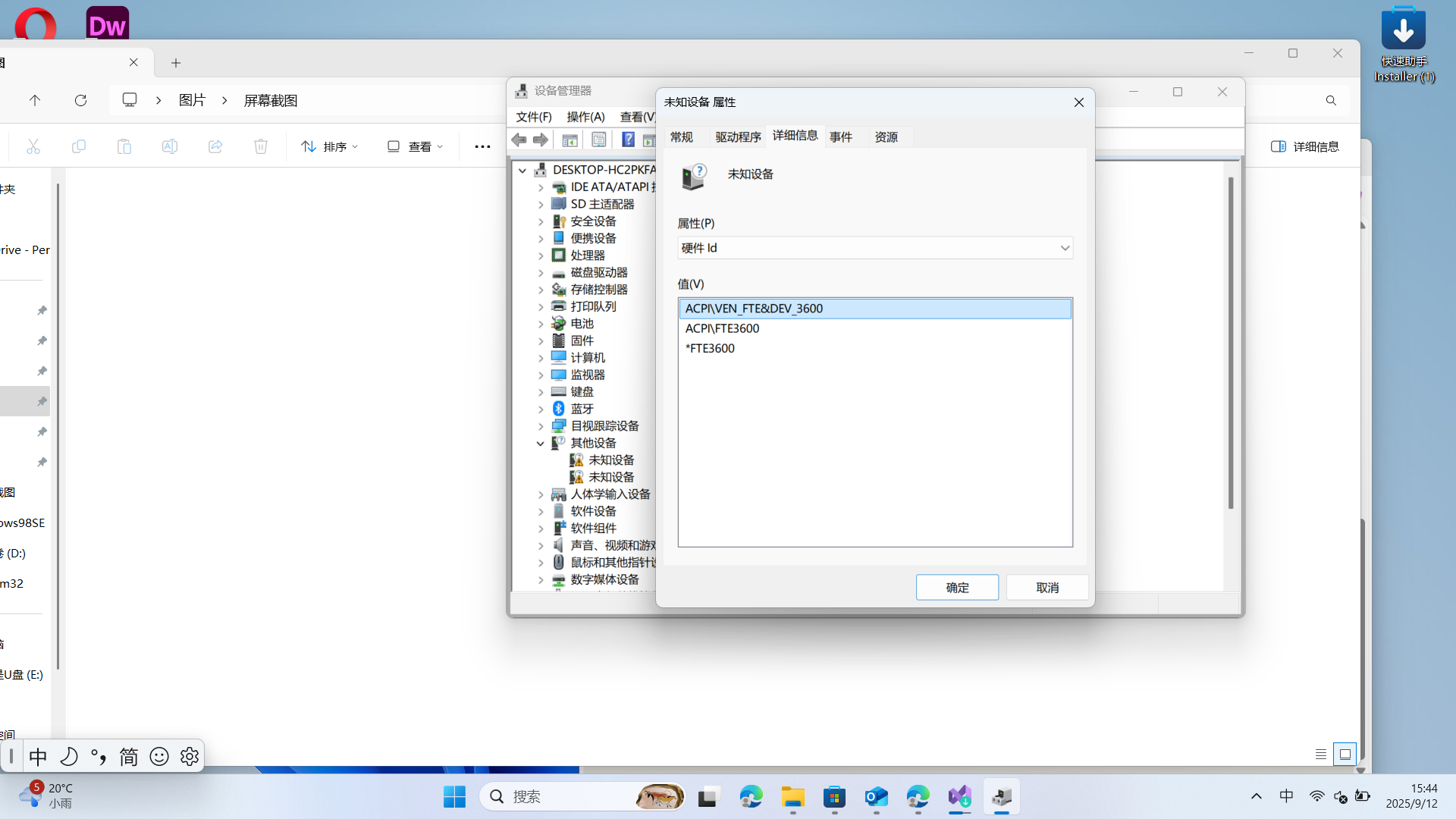Toggle the 详细信息 details pane button
The width and height of the screenshot is (1456, 819).
1305,146
